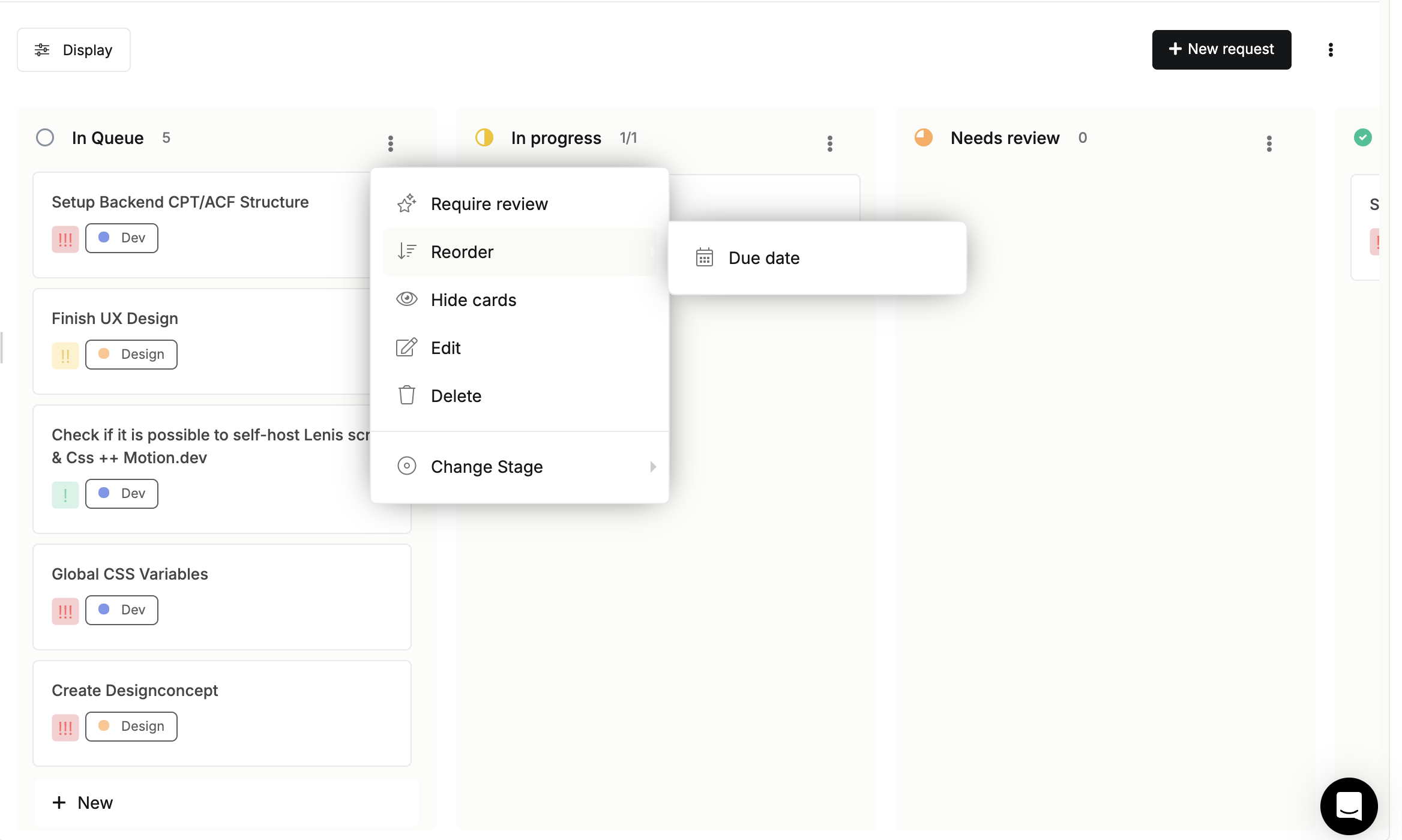Click the calendar icon next to Due date
This screenshot has width=1402, height=840.
click(x=705, y=257)
